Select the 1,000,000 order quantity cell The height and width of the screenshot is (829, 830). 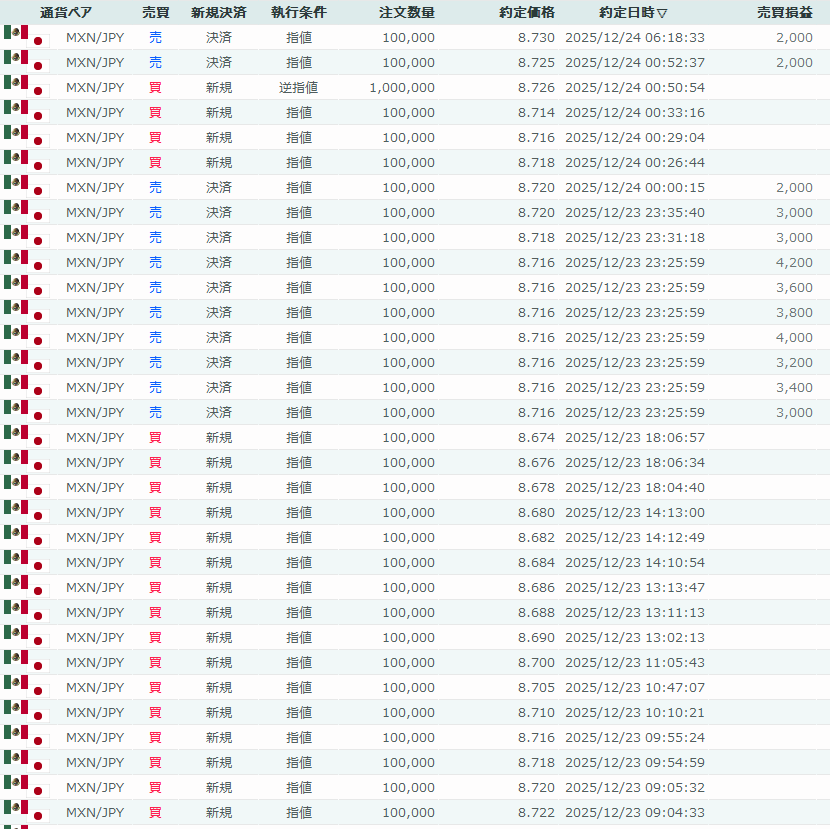402,88
